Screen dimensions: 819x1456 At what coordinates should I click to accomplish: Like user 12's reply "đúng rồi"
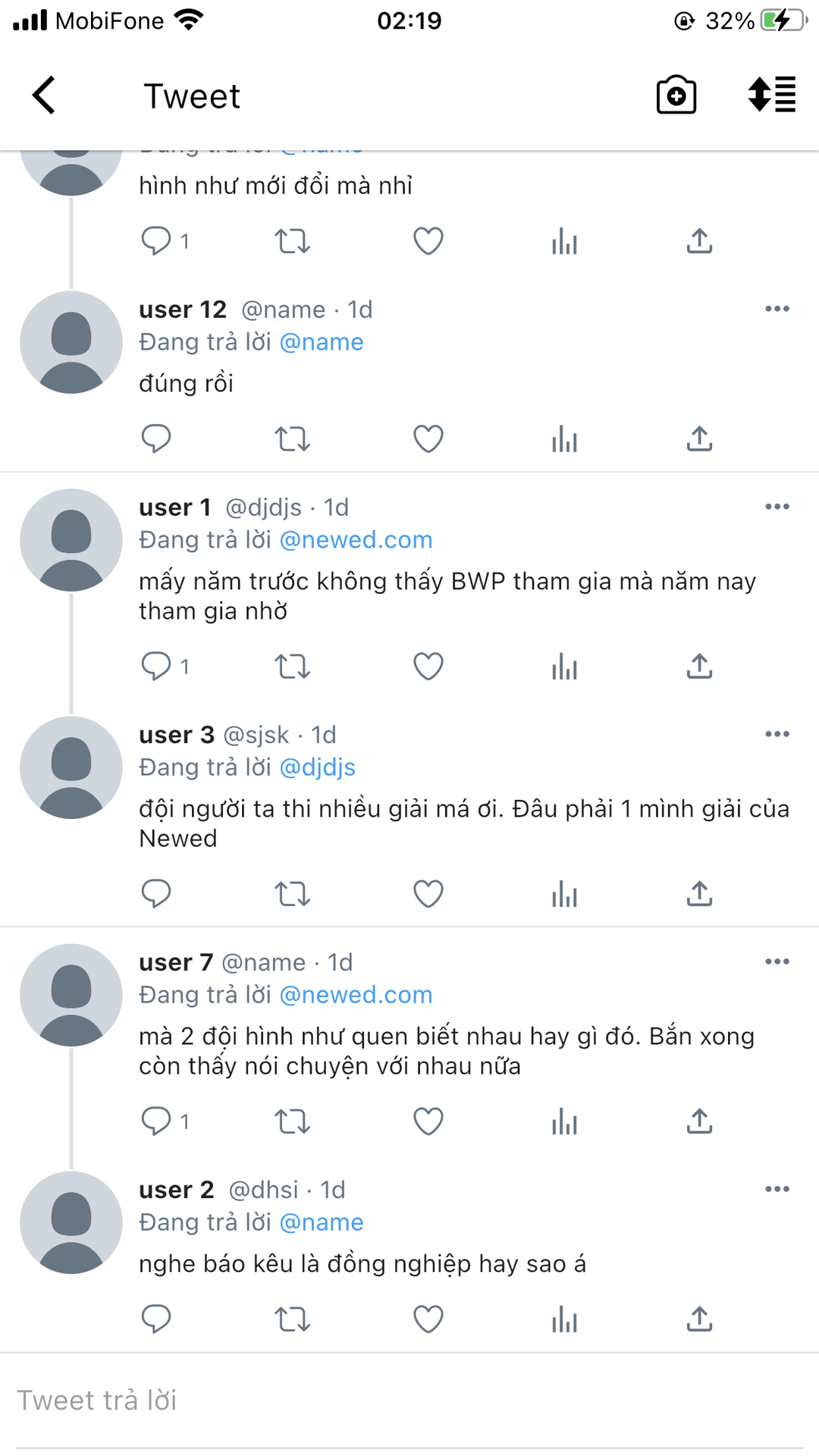point(428,438)
